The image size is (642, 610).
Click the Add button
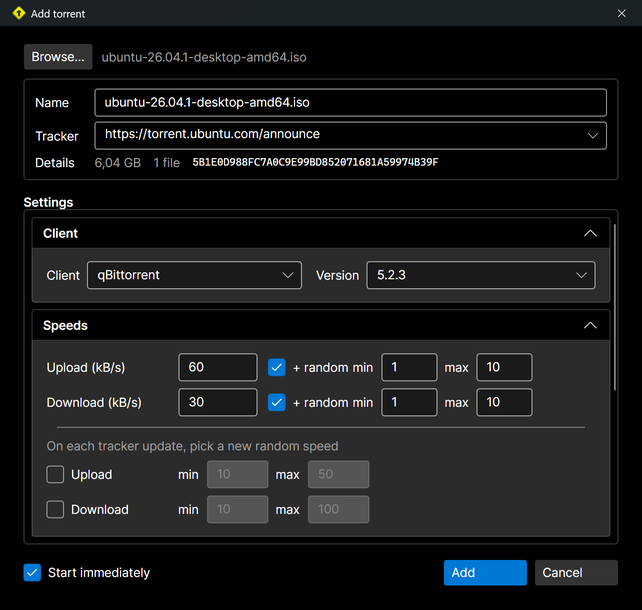pos(485,573)
